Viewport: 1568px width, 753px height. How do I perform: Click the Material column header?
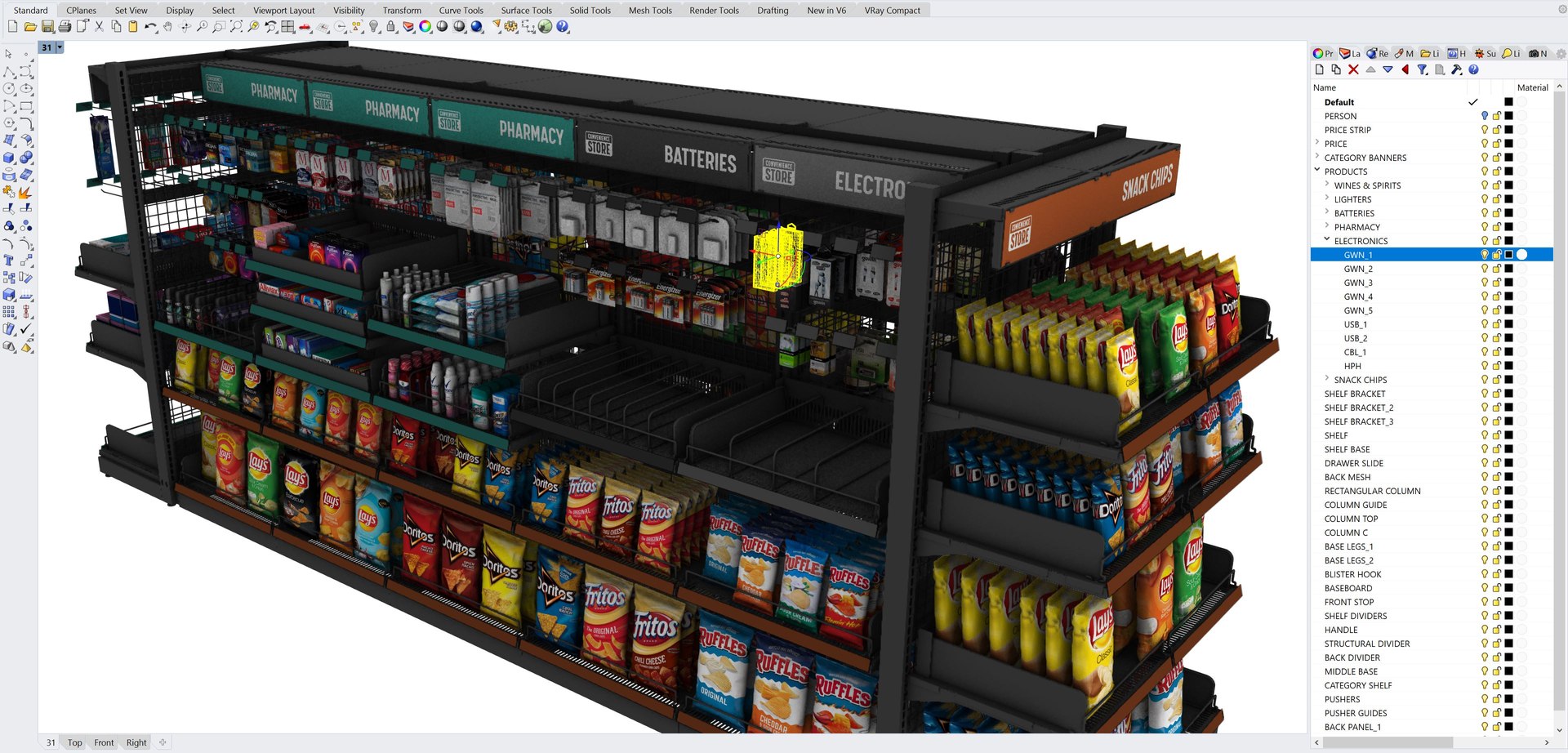pos(1532,87)
